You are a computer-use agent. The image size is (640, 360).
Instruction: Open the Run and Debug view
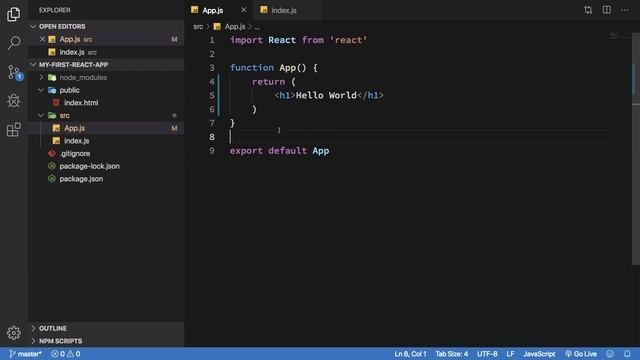tap(13, 101)
